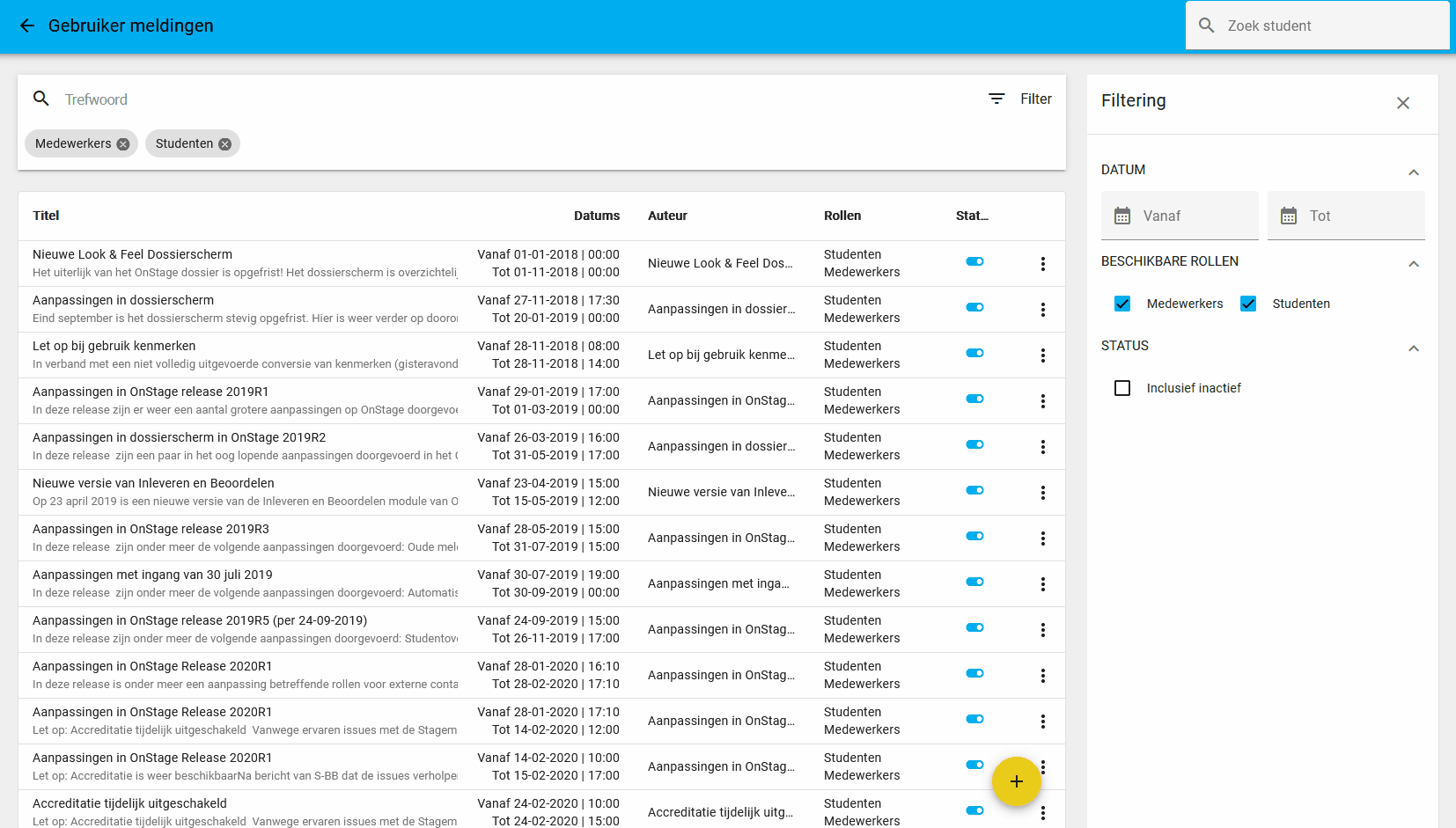Sort by the Stat... column header
Screen dimensions: 1456x828
[x=972, y=216]
